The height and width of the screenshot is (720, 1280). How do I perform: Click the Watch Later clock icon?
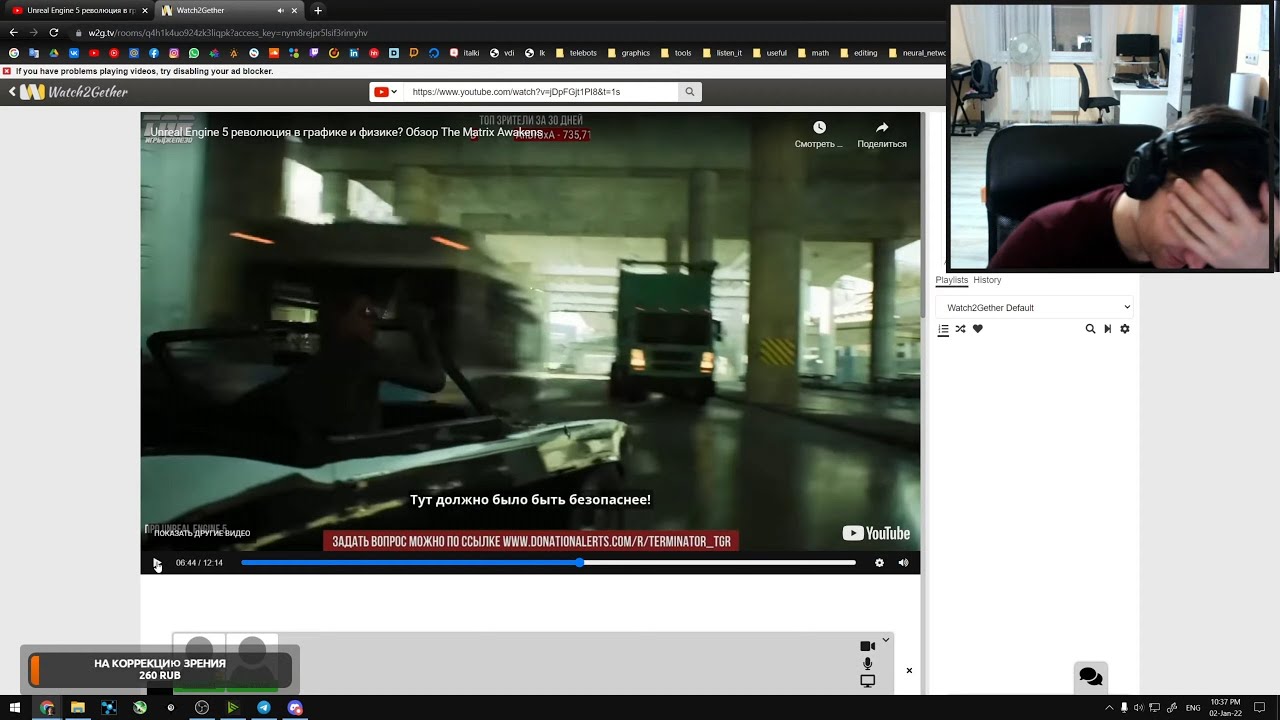(x=819, y=128)
